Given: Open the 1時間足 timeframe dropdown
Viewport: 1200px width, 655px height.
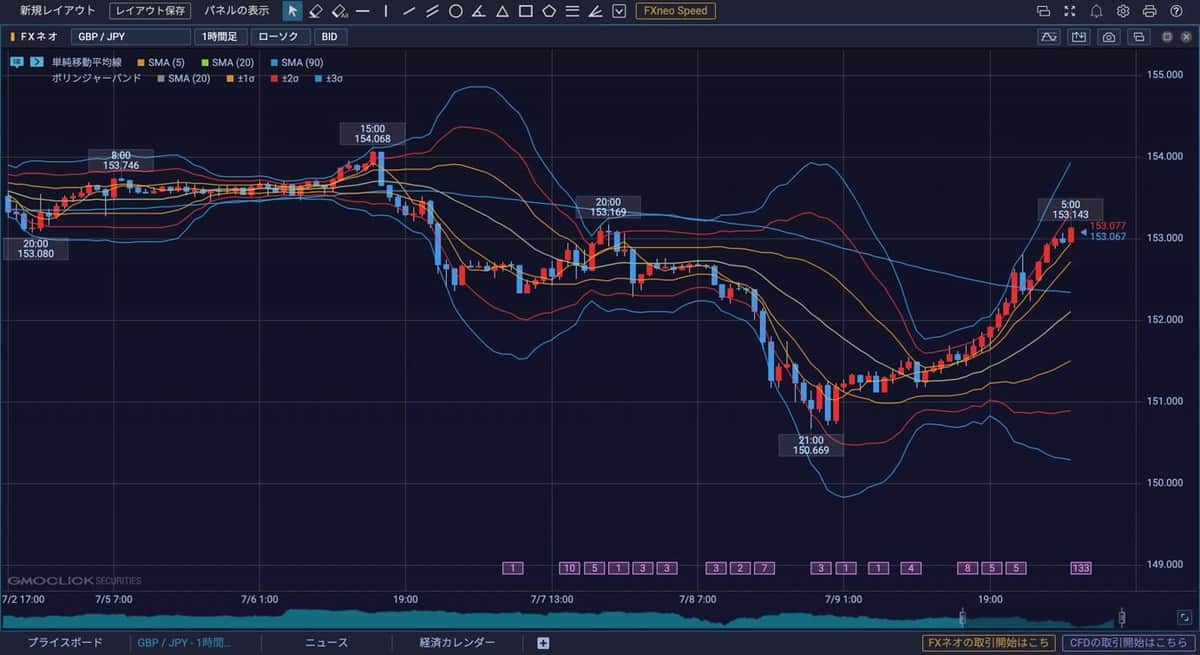Looking at the screenshot, I should [220, 37].
